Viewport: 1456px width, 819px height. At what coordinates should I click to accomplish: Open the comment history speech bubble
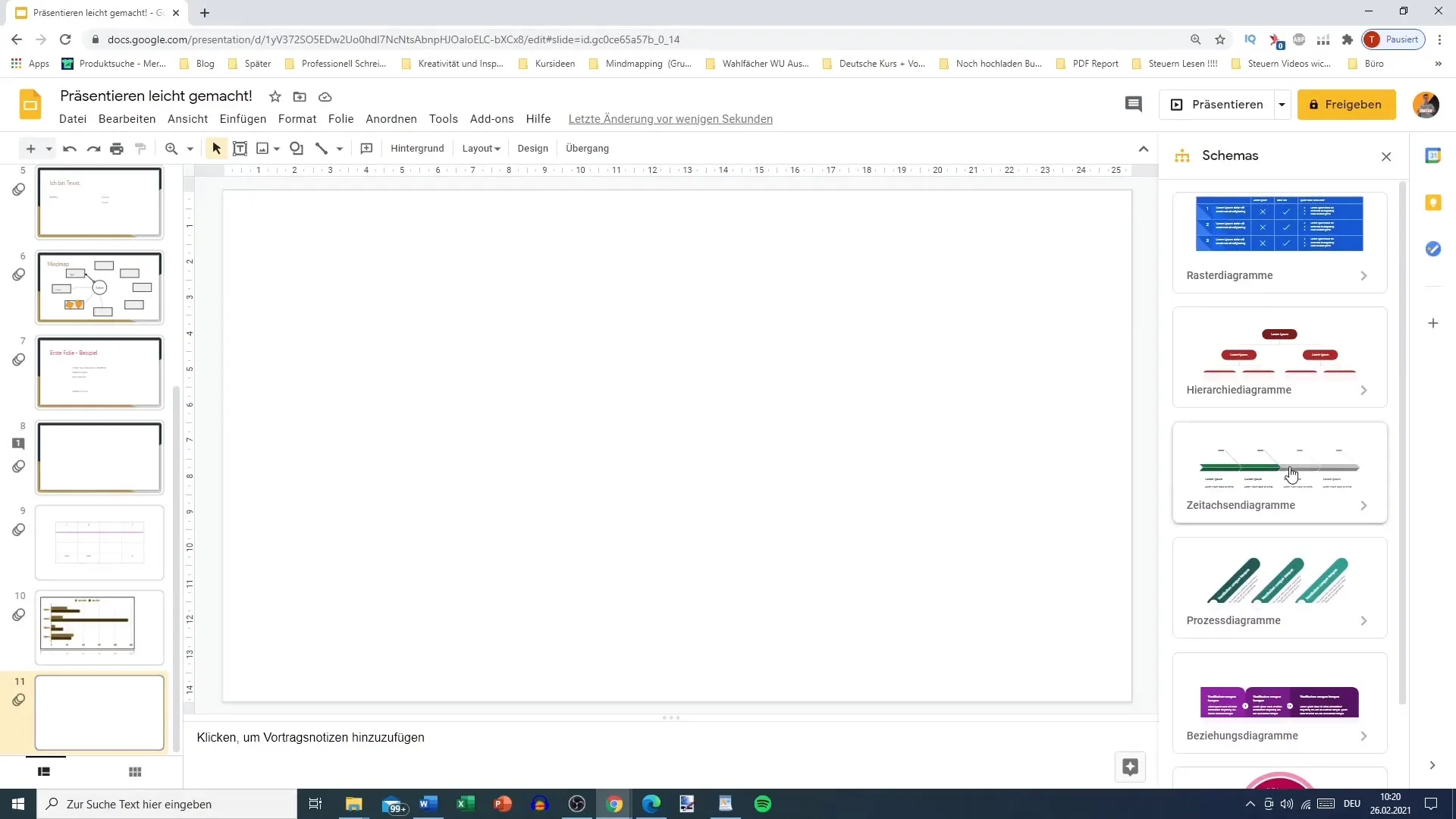coord(1134,105)
